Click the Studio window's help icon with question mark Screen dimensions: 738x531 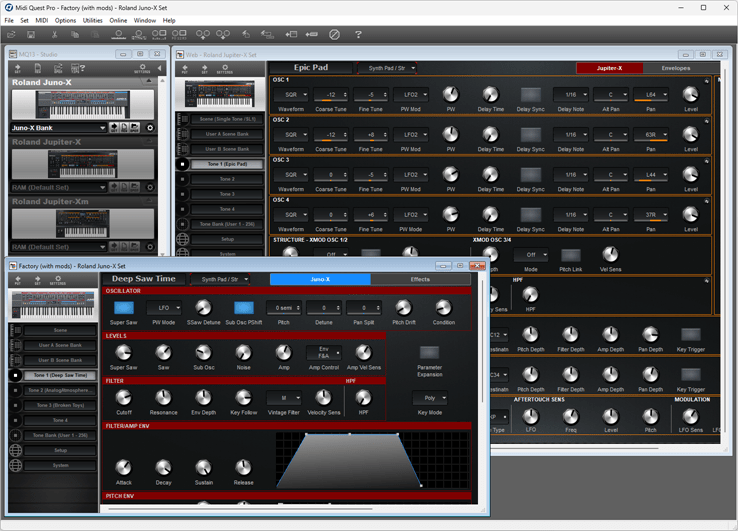click(x=78, y=68)
